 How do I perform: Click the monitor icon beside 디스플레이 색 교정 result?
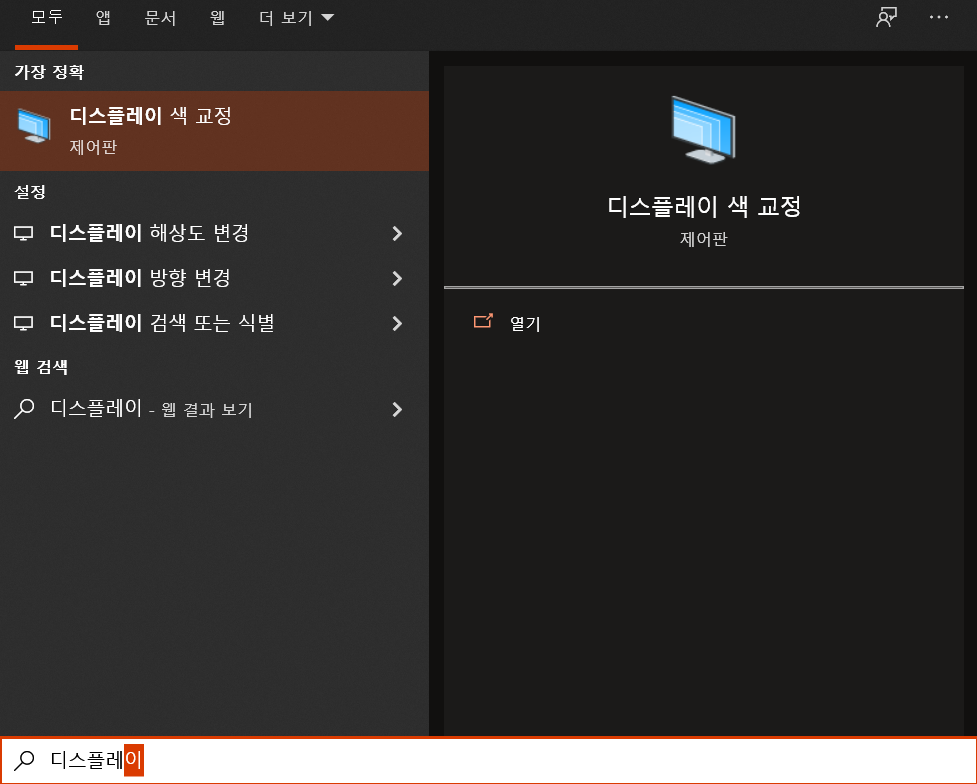[x=34, y=125]
